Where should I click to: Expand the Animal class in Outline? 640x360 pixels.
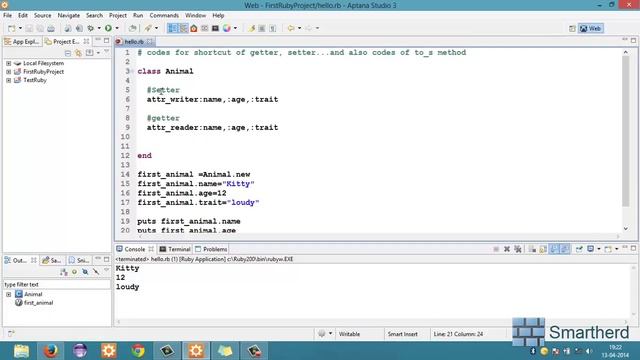pyautogui.click(x=9, y=294)
